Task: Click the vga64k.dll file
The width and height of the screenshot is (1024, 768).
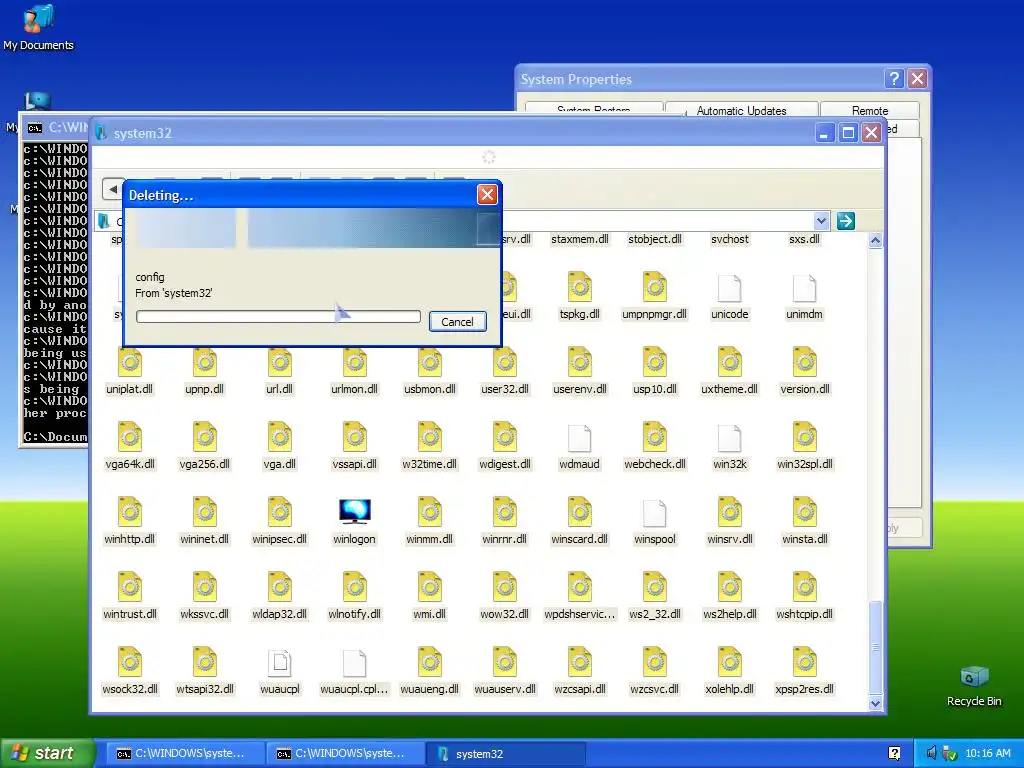Action: click(129, 437)
